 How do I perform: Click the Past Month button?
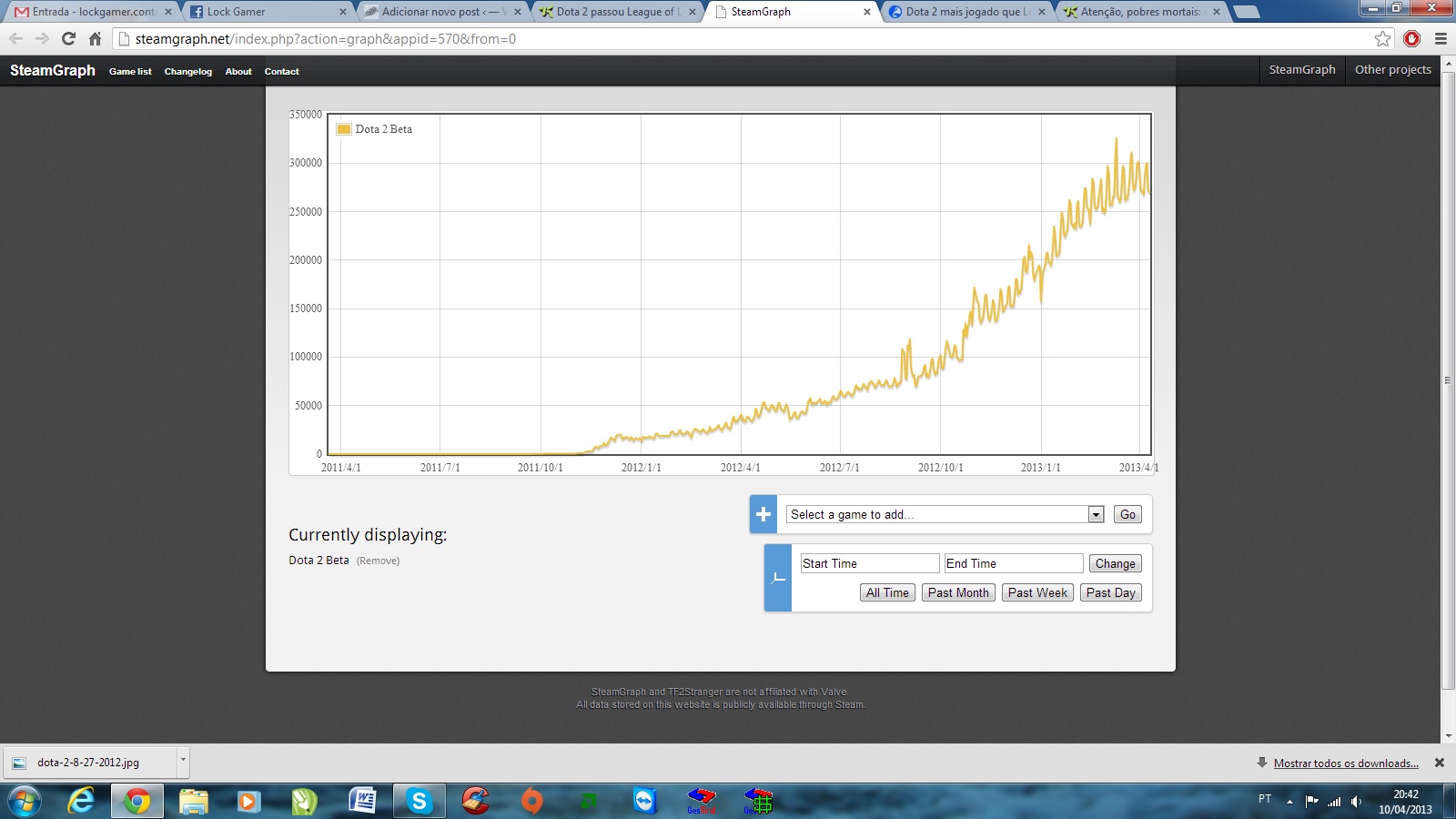[957, 592]
